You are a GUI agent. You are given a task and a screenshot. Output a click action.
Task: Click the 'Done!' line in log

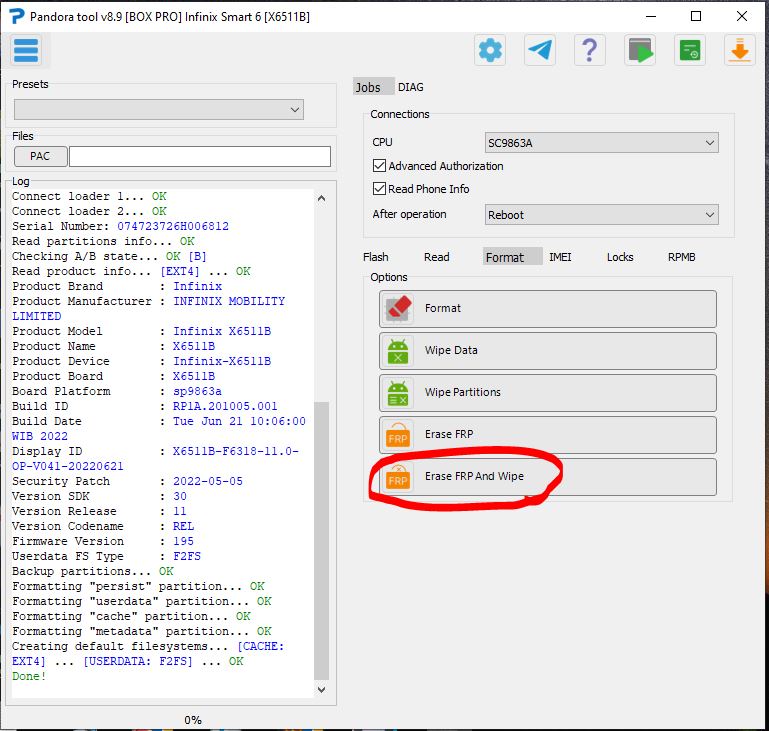(x=29, y=676)
